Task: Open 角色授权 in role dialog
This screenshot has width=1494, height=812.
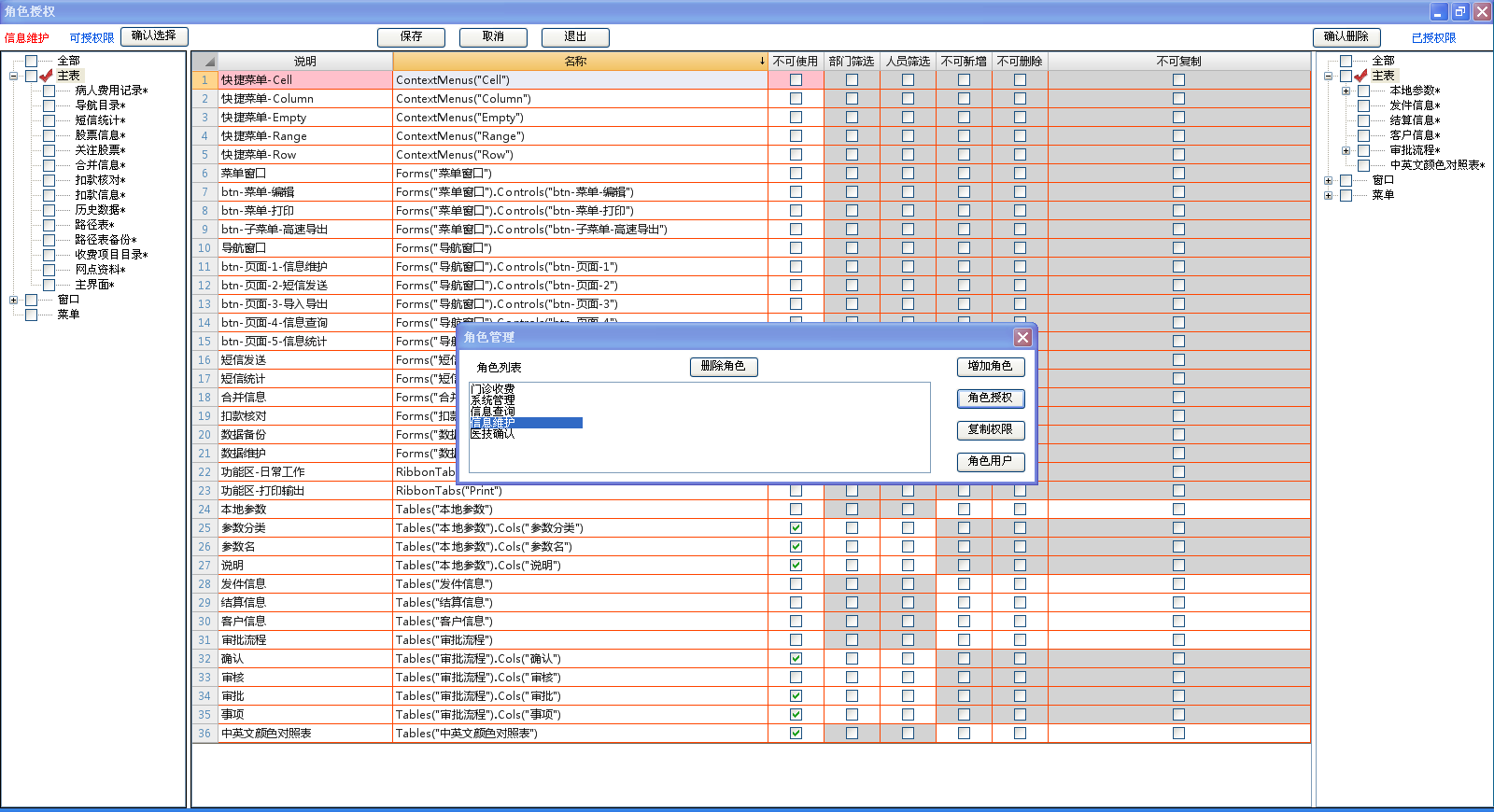Action: pos(991,399)
